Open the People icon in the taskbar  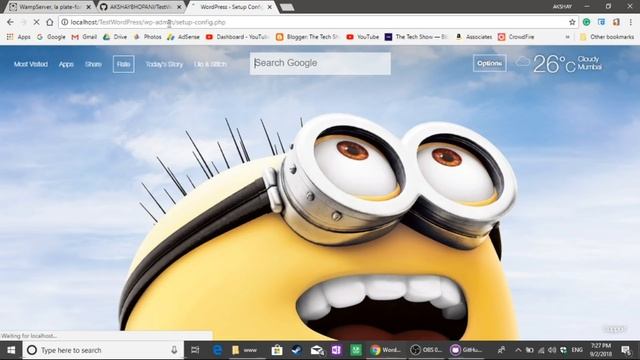[501, 350]
